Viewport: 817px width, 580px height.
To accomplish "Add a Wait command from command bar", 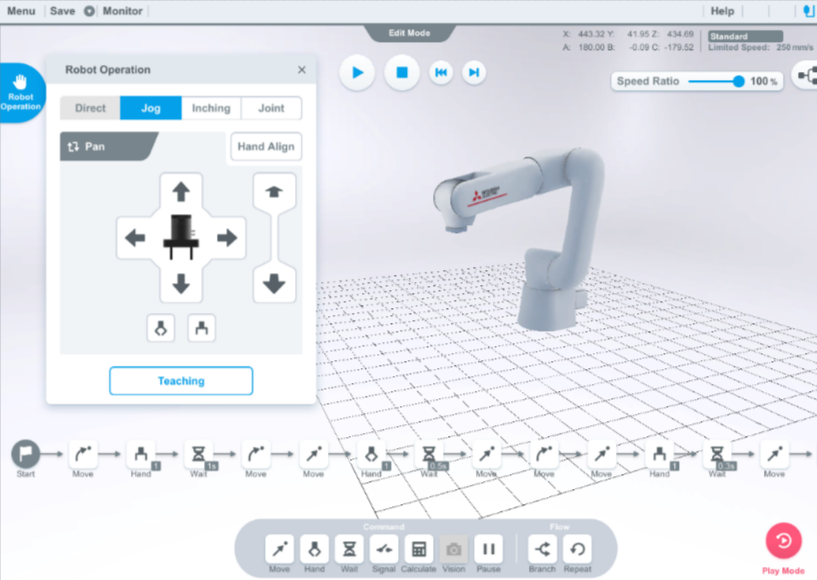I will point(349,549).
